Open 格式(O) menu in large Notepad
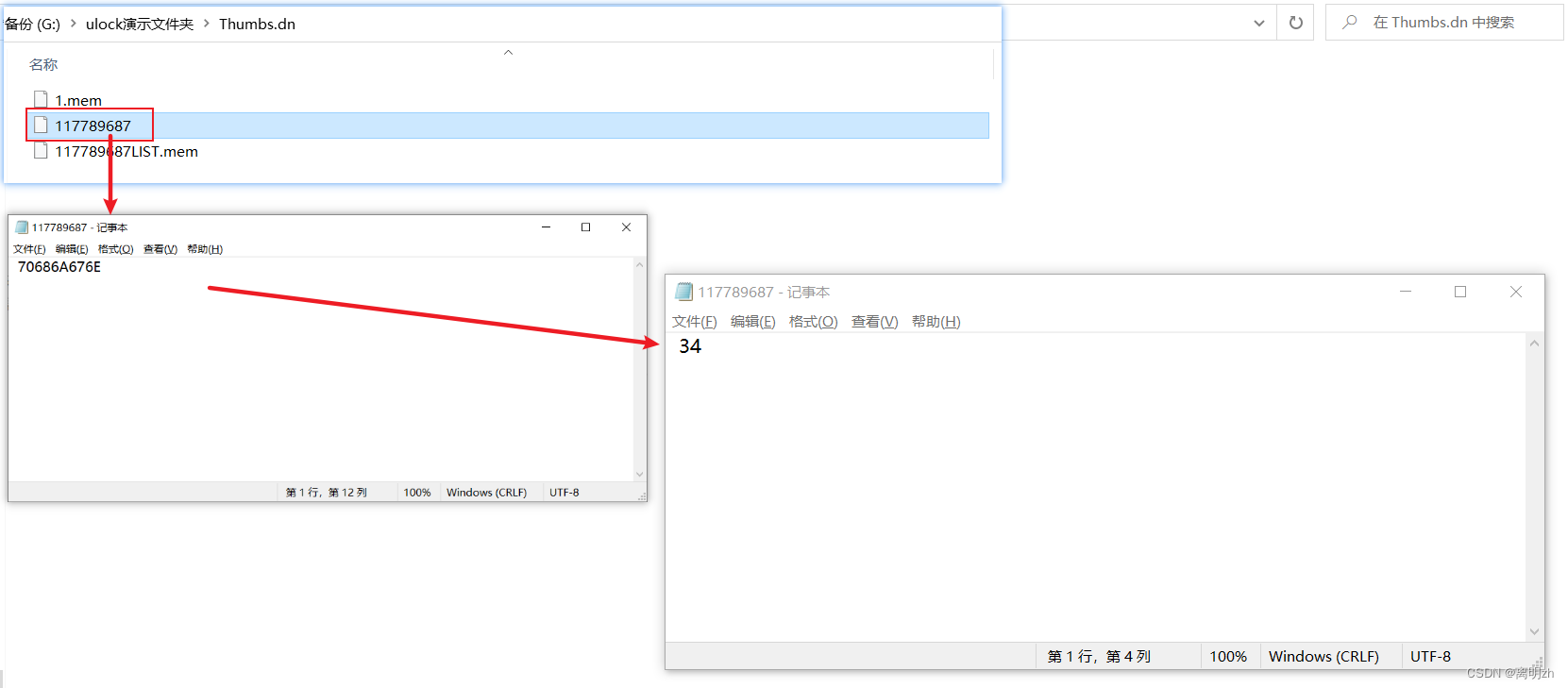 (814, 322)
